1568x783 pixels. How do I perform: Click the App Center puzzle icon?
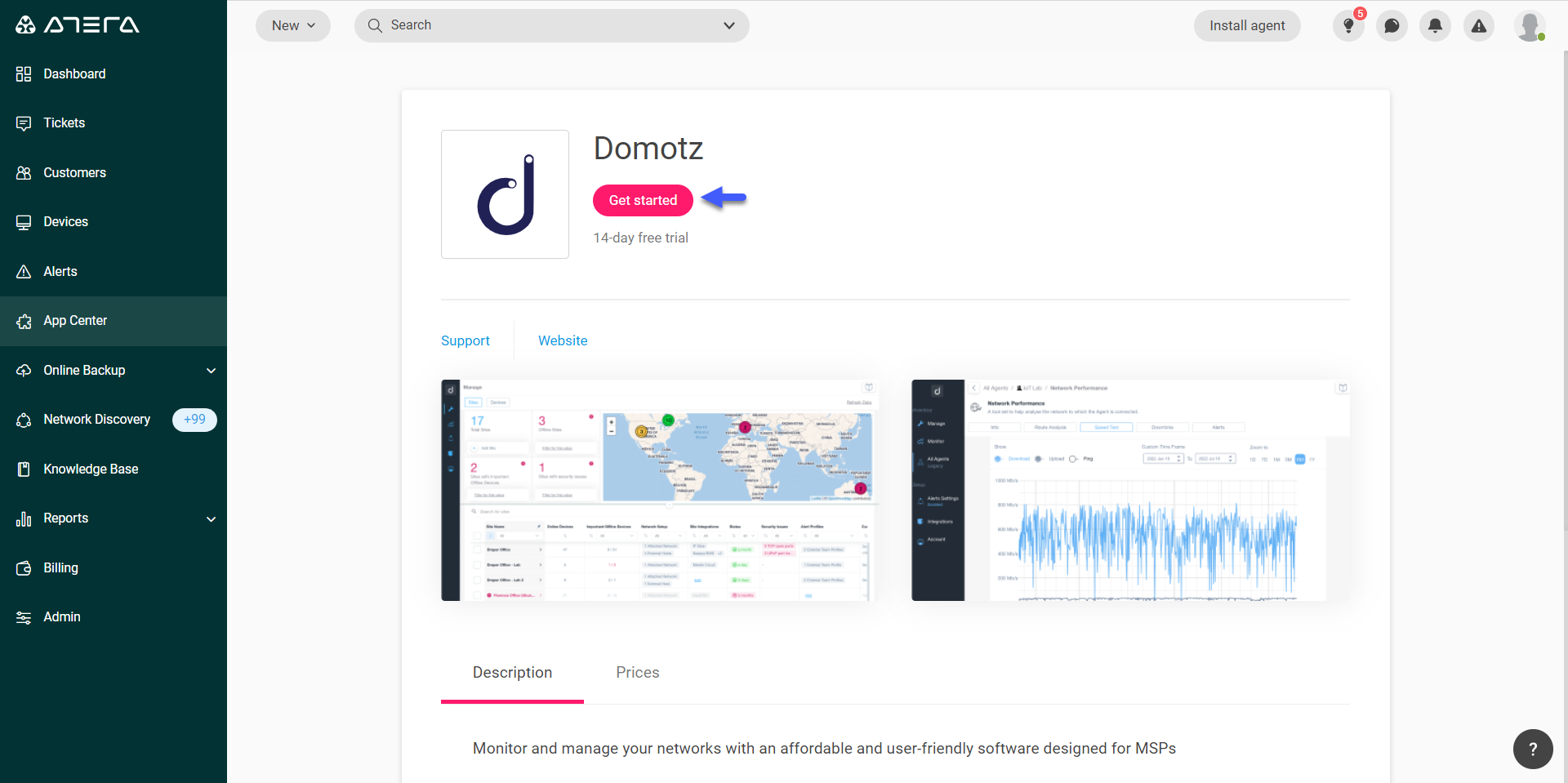pos(24,321)
